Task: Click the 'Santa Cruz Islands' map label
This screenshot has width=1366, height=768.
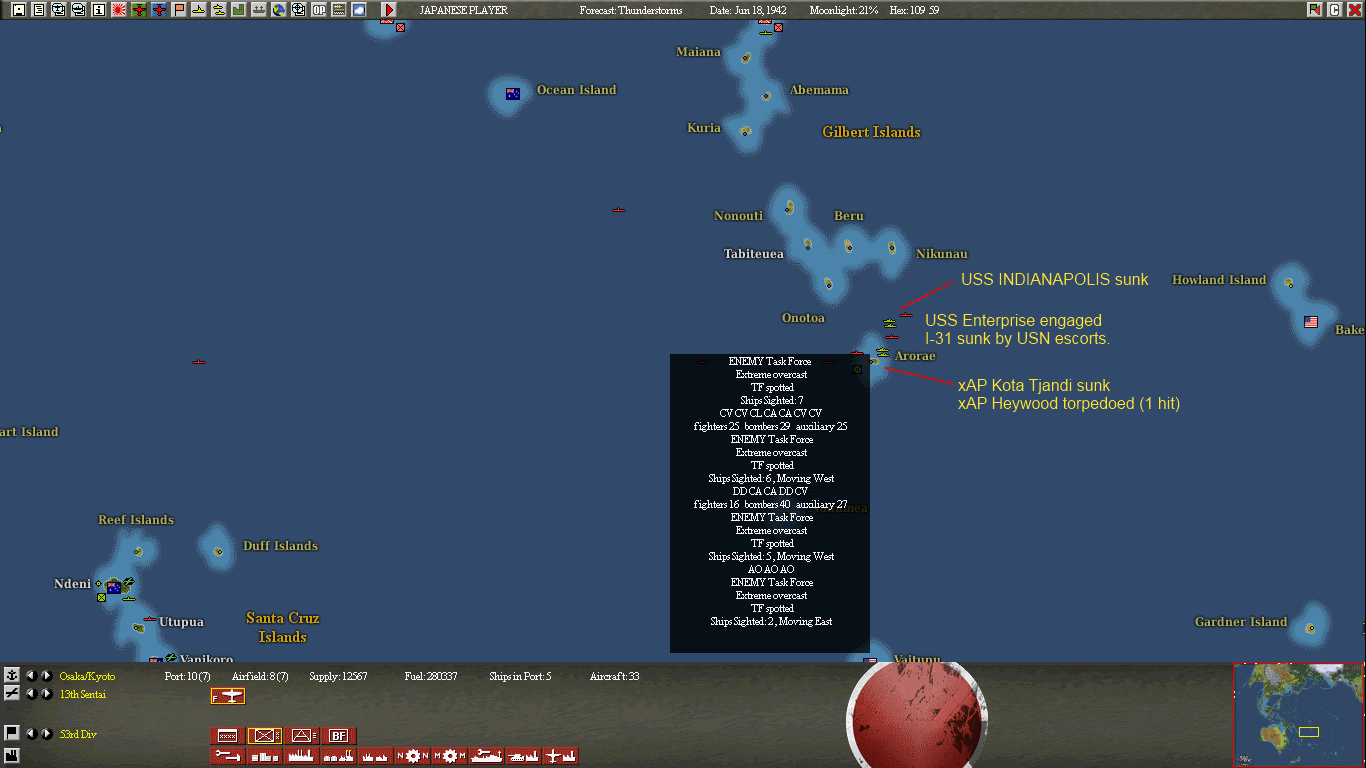Action: click(283, 627)
